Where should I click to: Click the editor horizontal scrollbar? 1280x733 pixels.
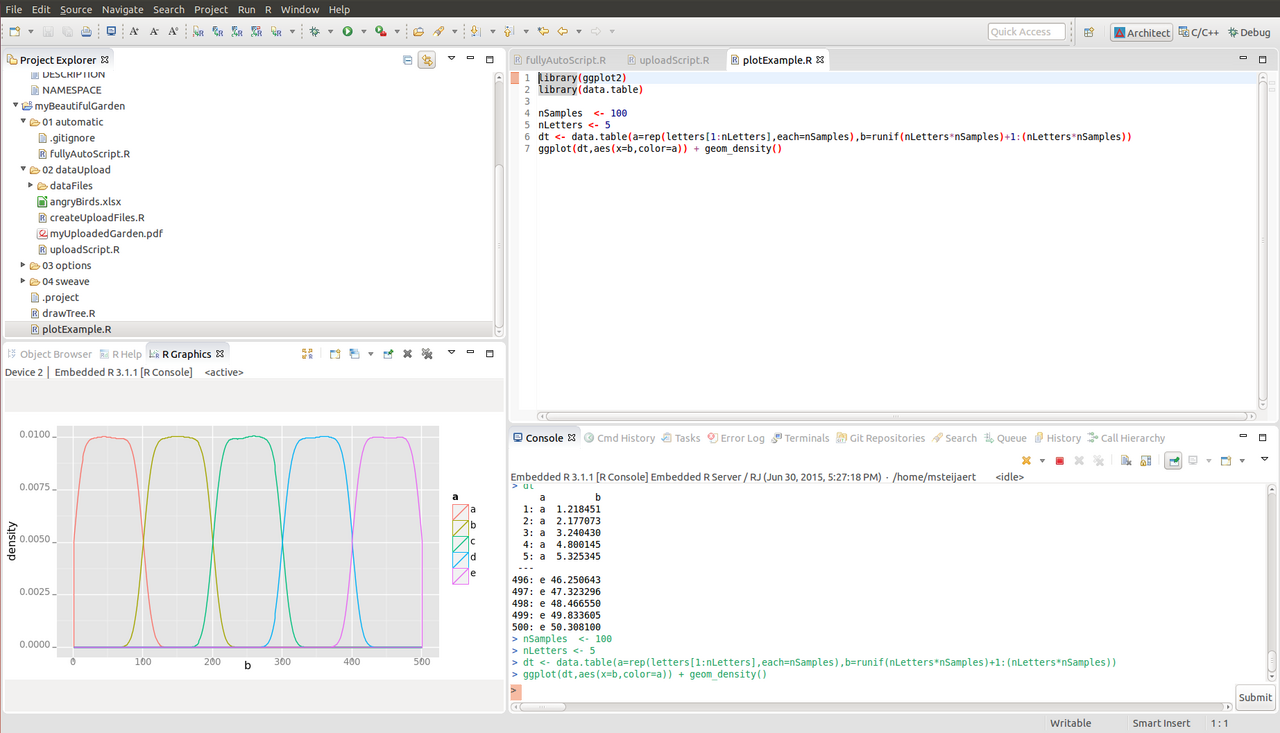coord(895,416)
